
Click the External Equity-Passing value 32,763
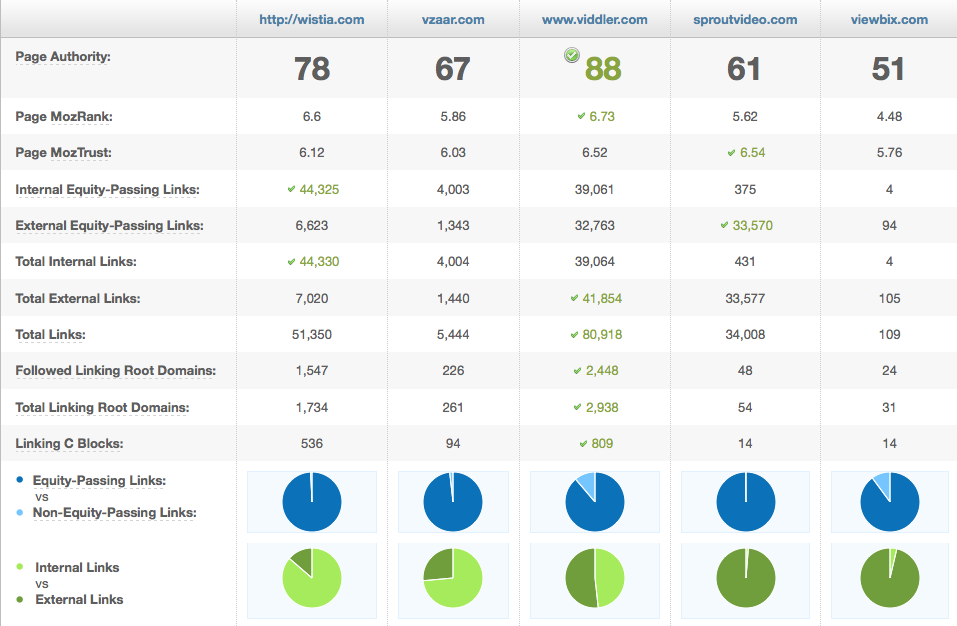[x=594, y=226]
